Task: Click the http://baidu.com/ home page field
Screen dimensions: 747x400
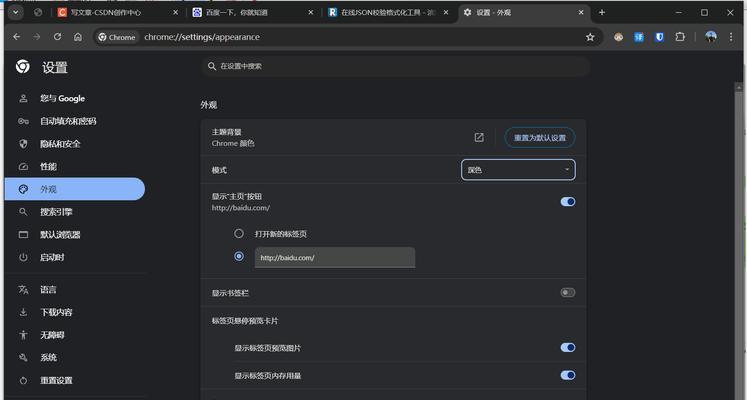Action: point(335,258)
